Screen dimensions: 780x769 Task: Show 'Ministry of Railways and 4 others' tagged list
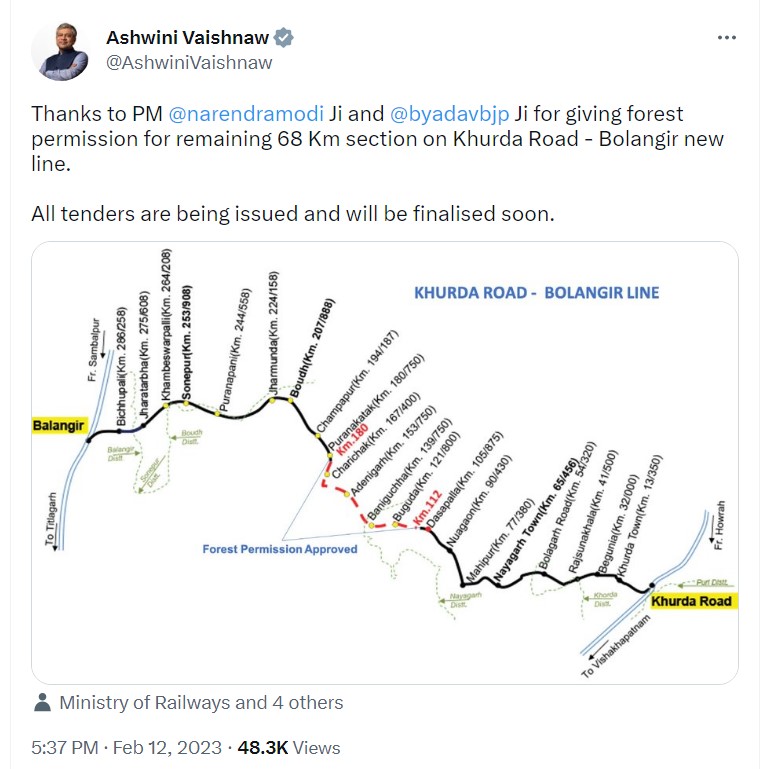pos(201,703)
